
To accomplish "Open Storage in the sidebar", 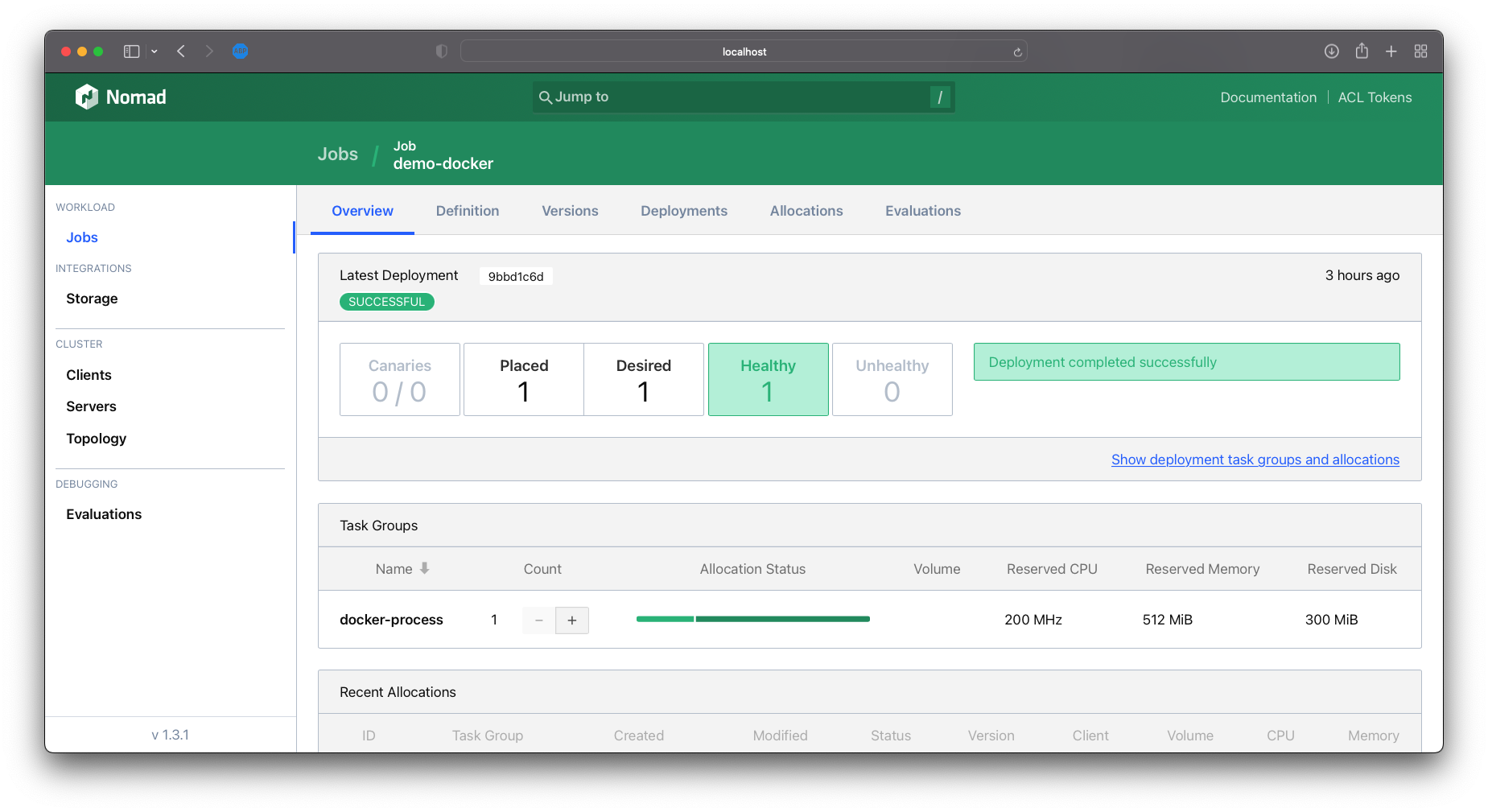I will 92,299.
